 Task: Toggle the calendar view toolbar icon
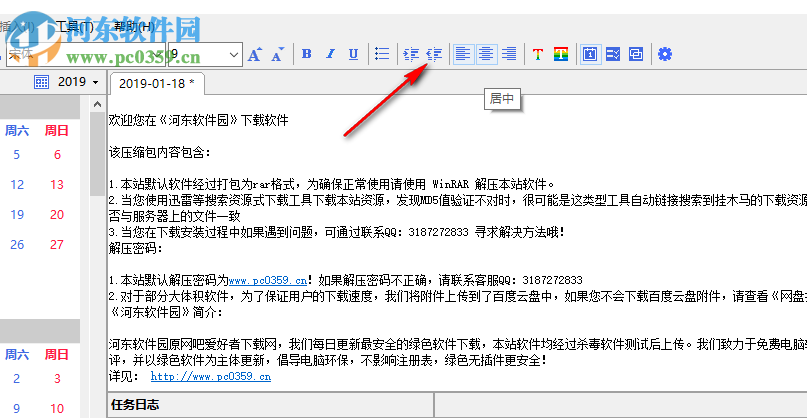(x=590, y=54)
